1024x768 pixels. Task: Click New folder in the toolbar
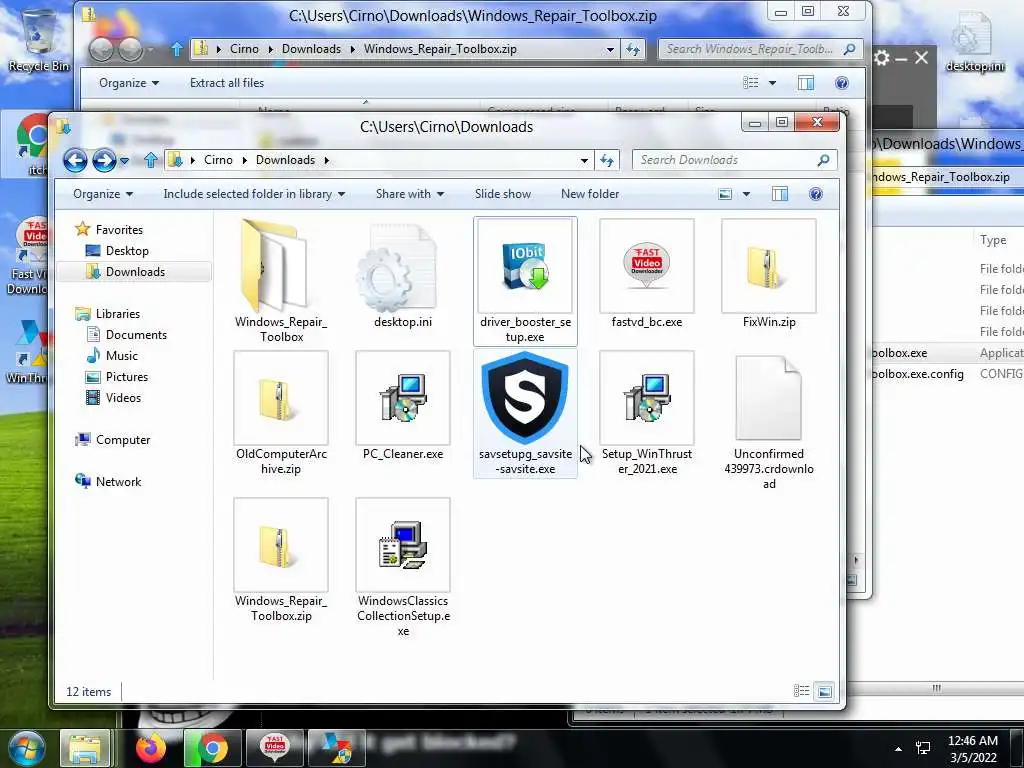click(590, 194)
